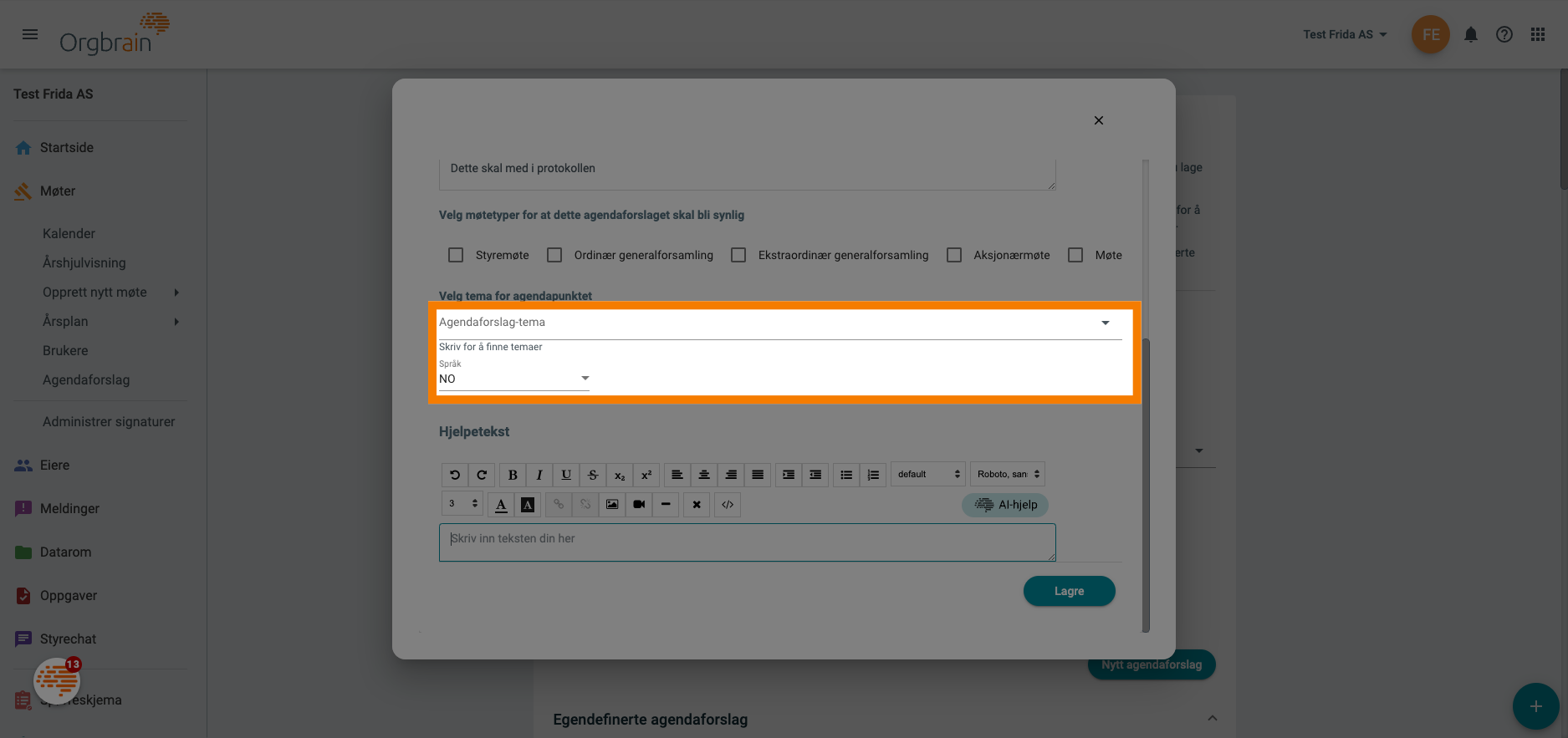
Task: Check the Møte checkbox
Action: (x=1075, y=255)
